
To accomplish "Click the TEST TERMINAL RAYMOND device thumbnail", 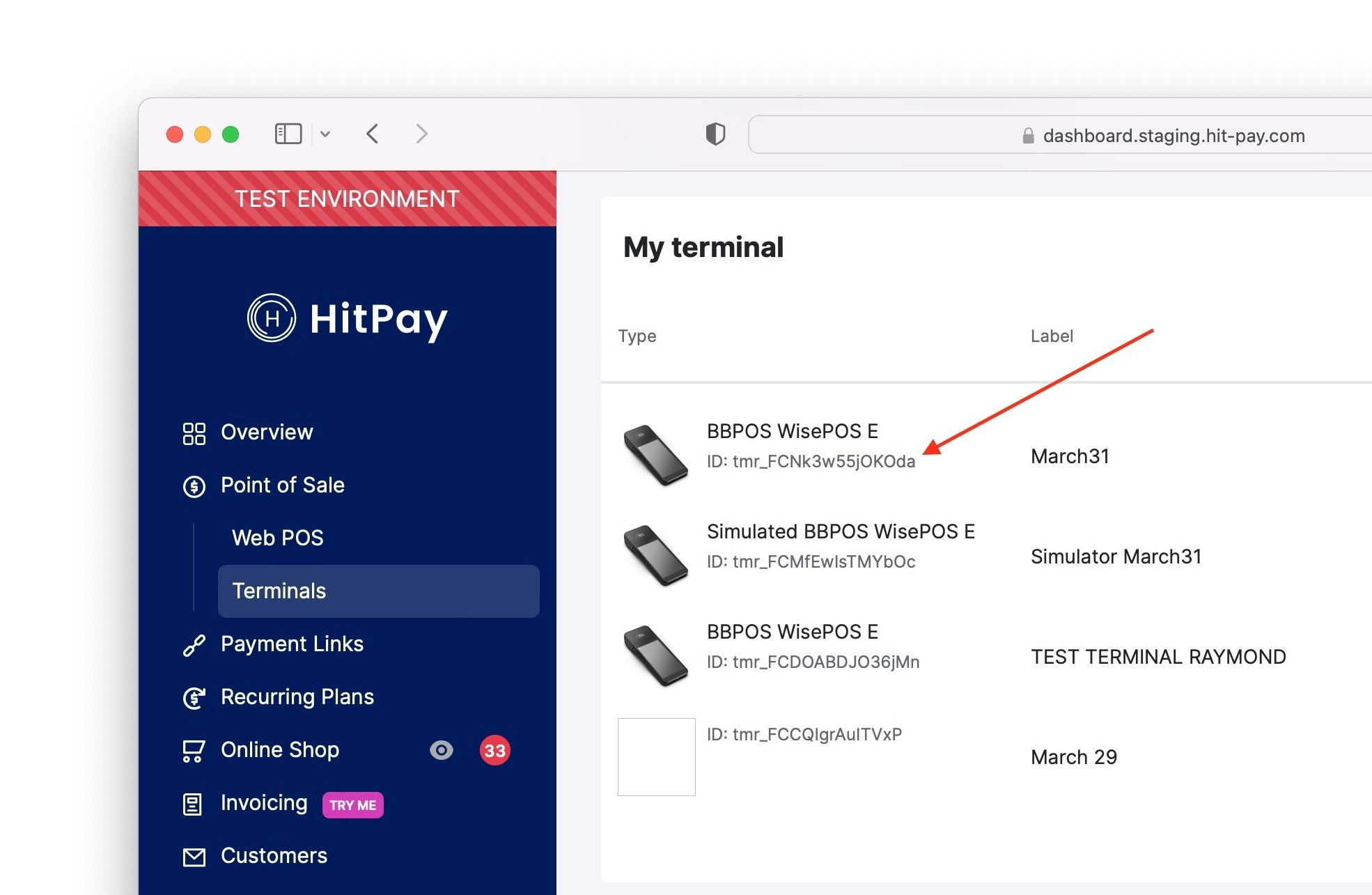I will (655, 655).
